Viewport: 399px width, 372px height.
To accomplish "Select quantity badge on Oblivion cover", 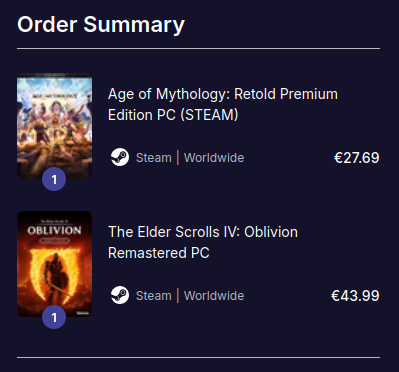I will tap(54, 317).
